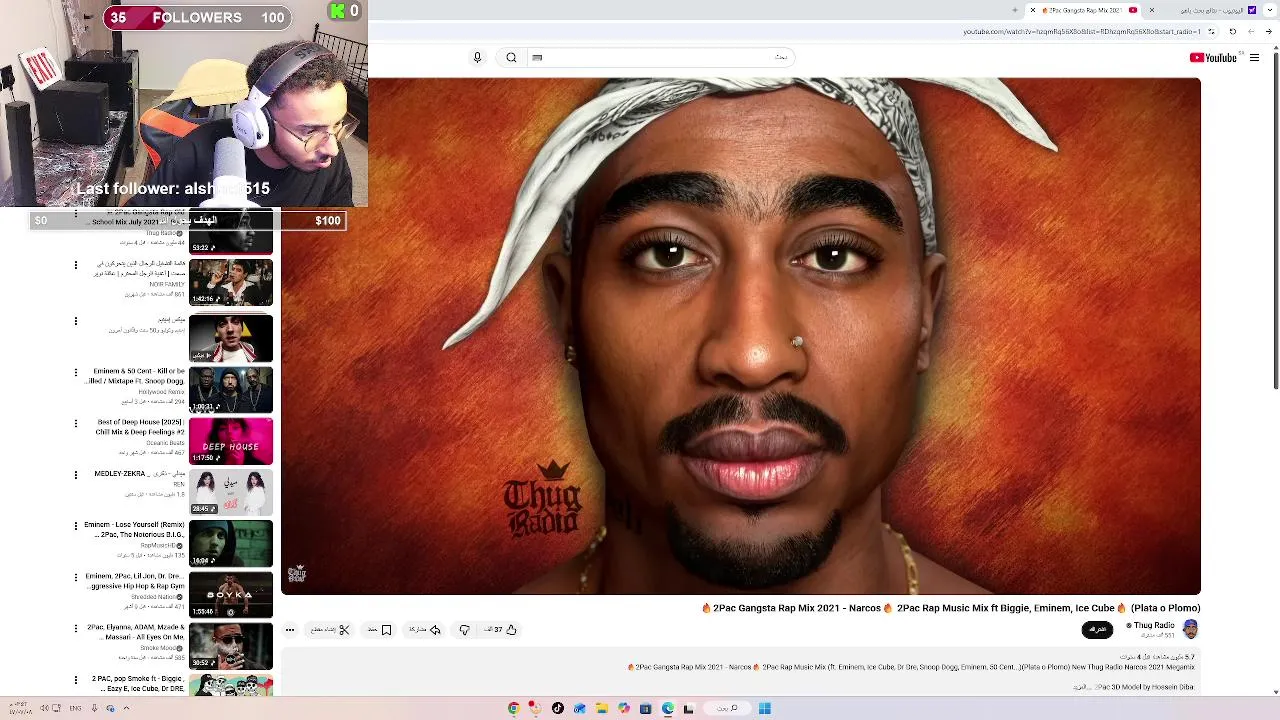This screenshot has width=1280, height=720.
Task: Open options menu for Aggressive Hip Hop video
Action: pos(75,577)
